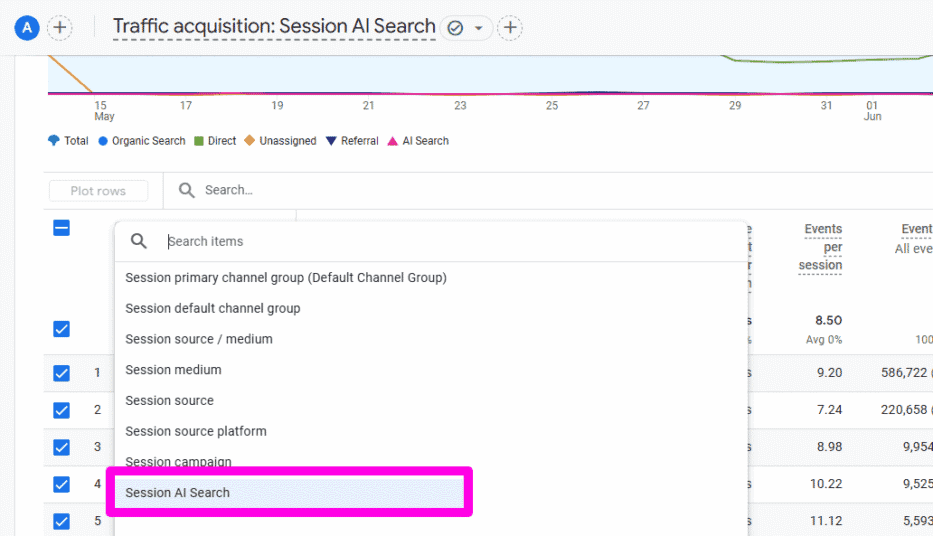Click the 10.22 value in row 4
Viewport: 933px width, 536px height.
coord(826,484)
